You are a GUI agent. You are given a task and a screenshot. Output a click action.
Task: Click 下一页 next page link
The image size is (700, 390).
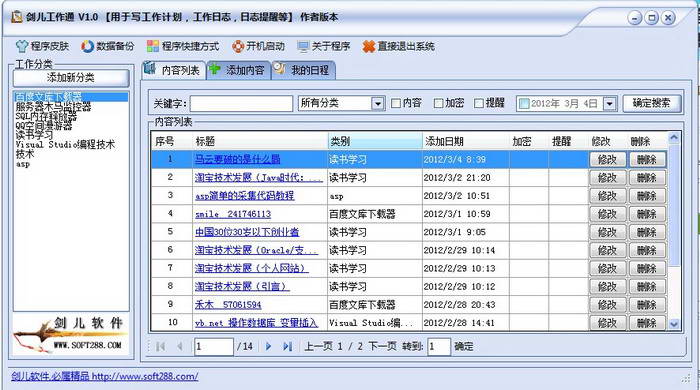tap(382, 346)
